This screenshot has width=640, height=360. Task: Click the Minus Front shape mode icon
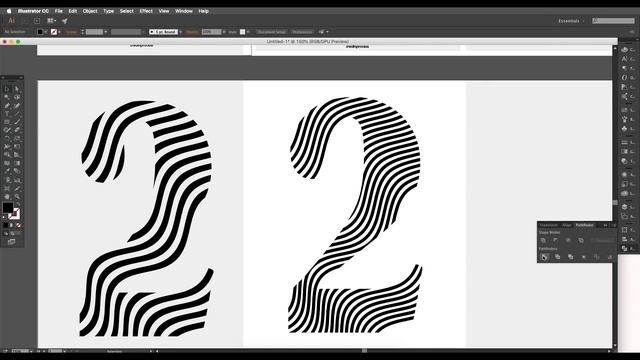pos(556,240)
